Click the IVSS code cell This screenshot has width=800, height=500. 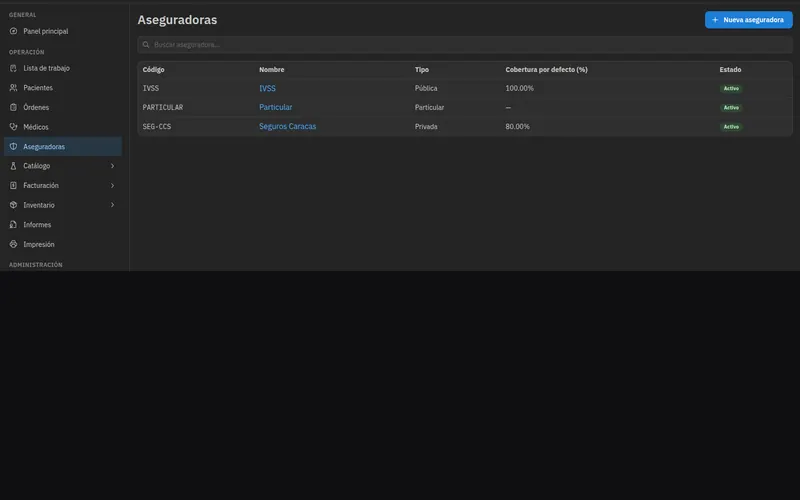(x=151, y=88)
